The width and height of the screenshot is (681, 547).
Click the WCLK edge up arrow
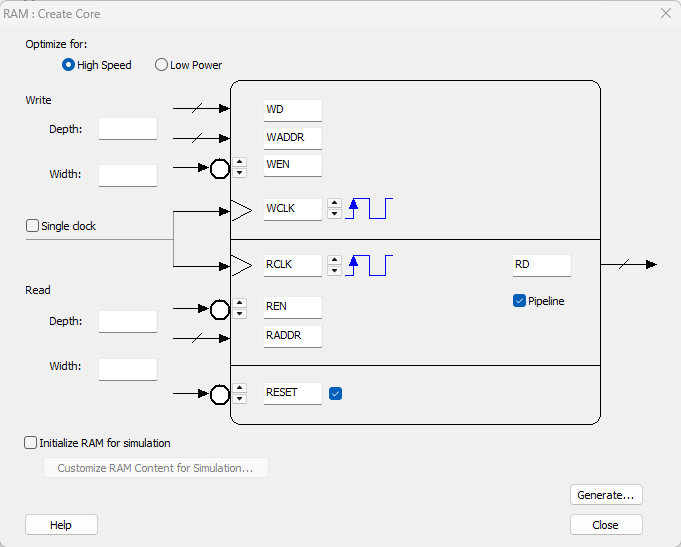[x=333, y=203]
